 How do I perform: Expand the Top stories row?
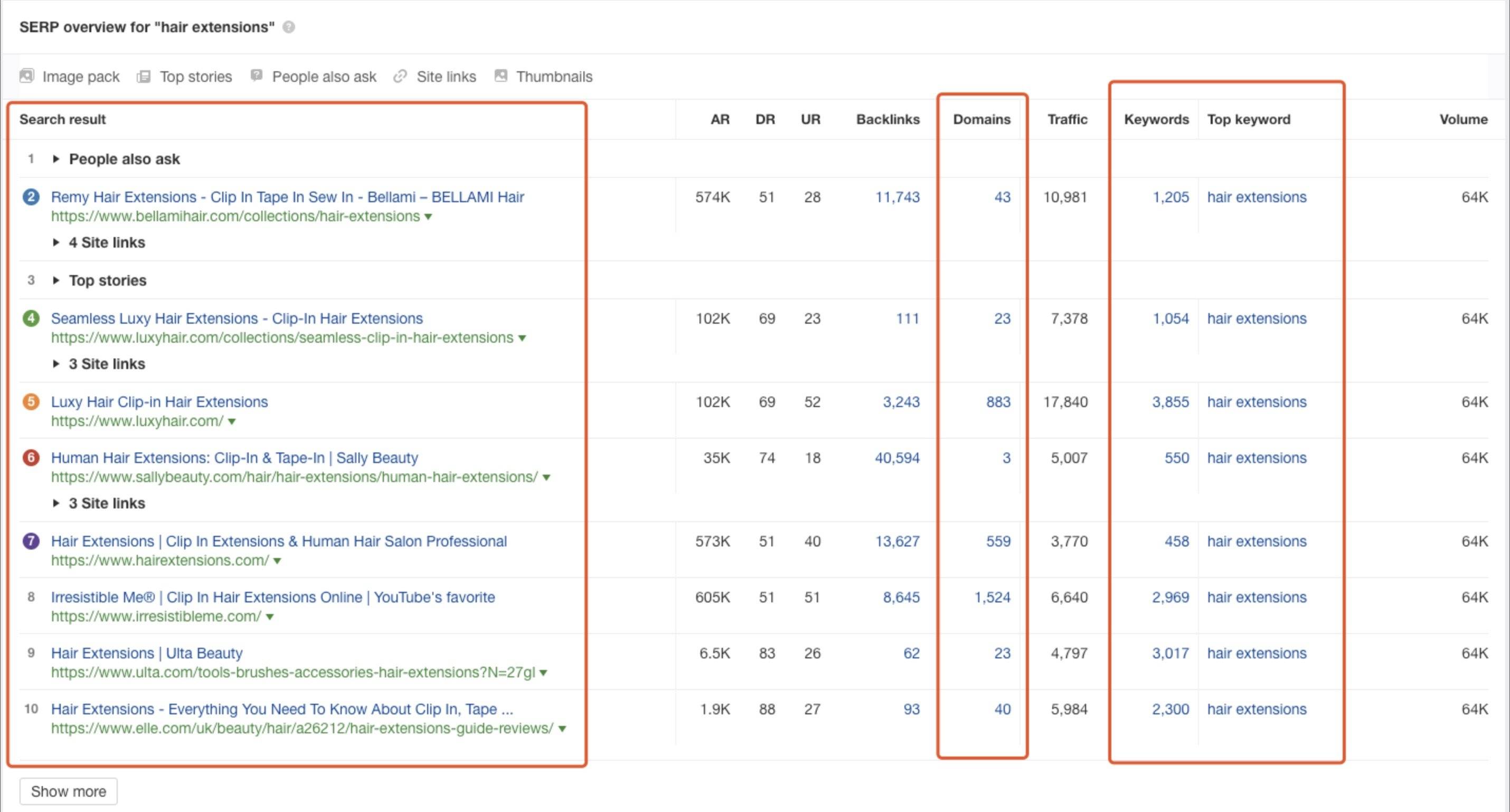55,280
